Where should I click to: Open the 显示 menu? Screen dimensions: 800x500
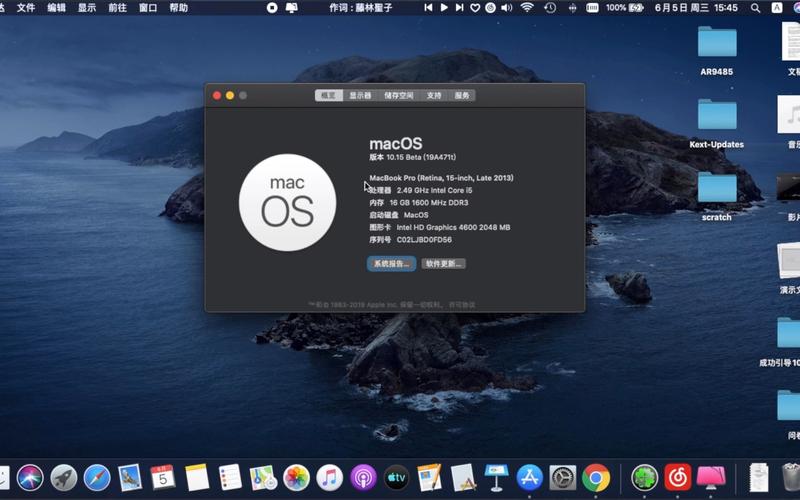[87, 8]
